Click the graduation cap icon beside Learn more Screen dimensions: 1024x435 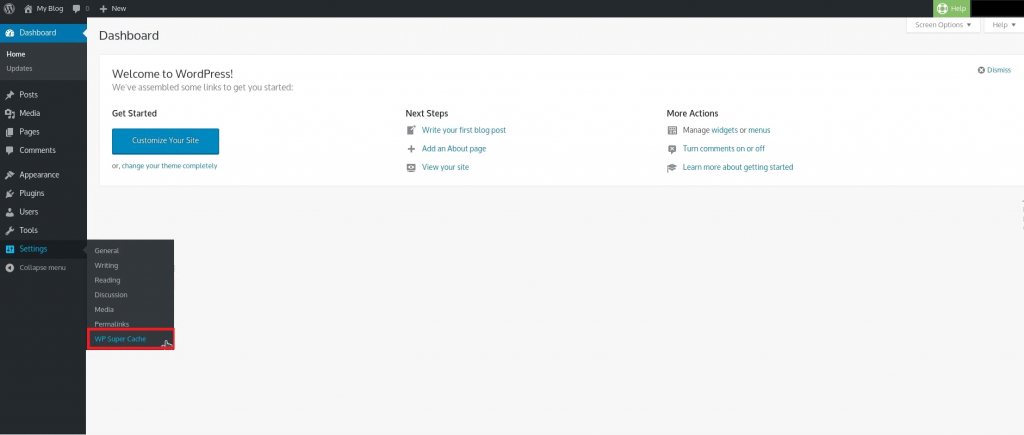(672, 167)
